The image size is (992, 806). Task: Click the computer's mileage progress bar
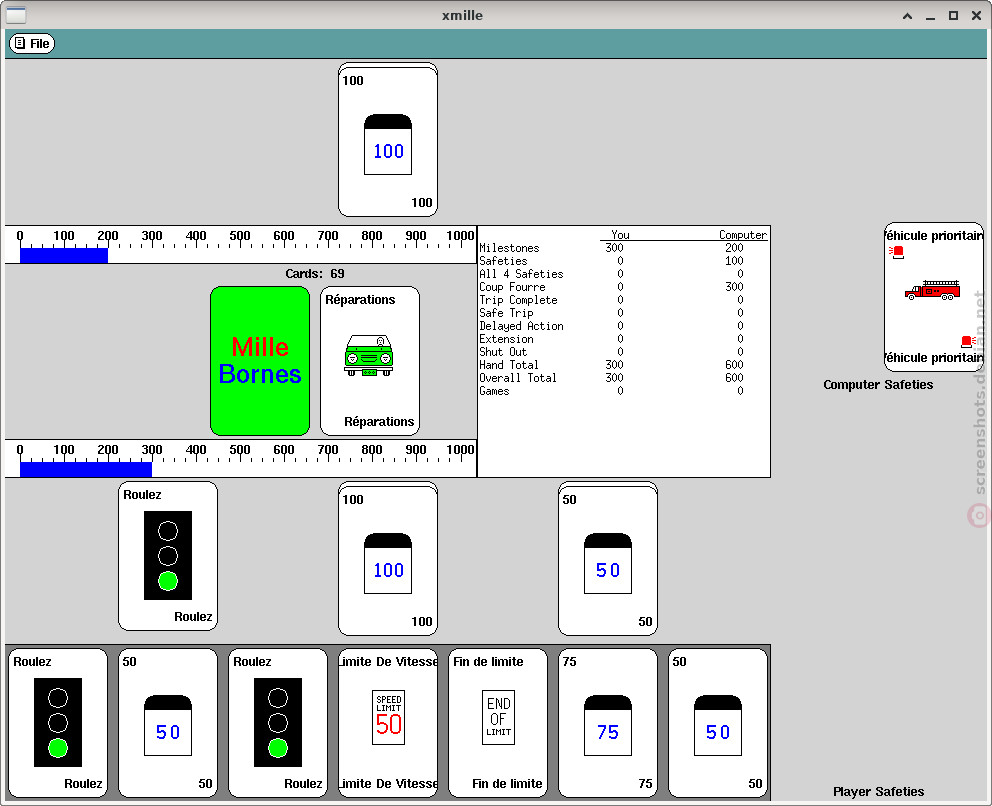pos(240,245)
